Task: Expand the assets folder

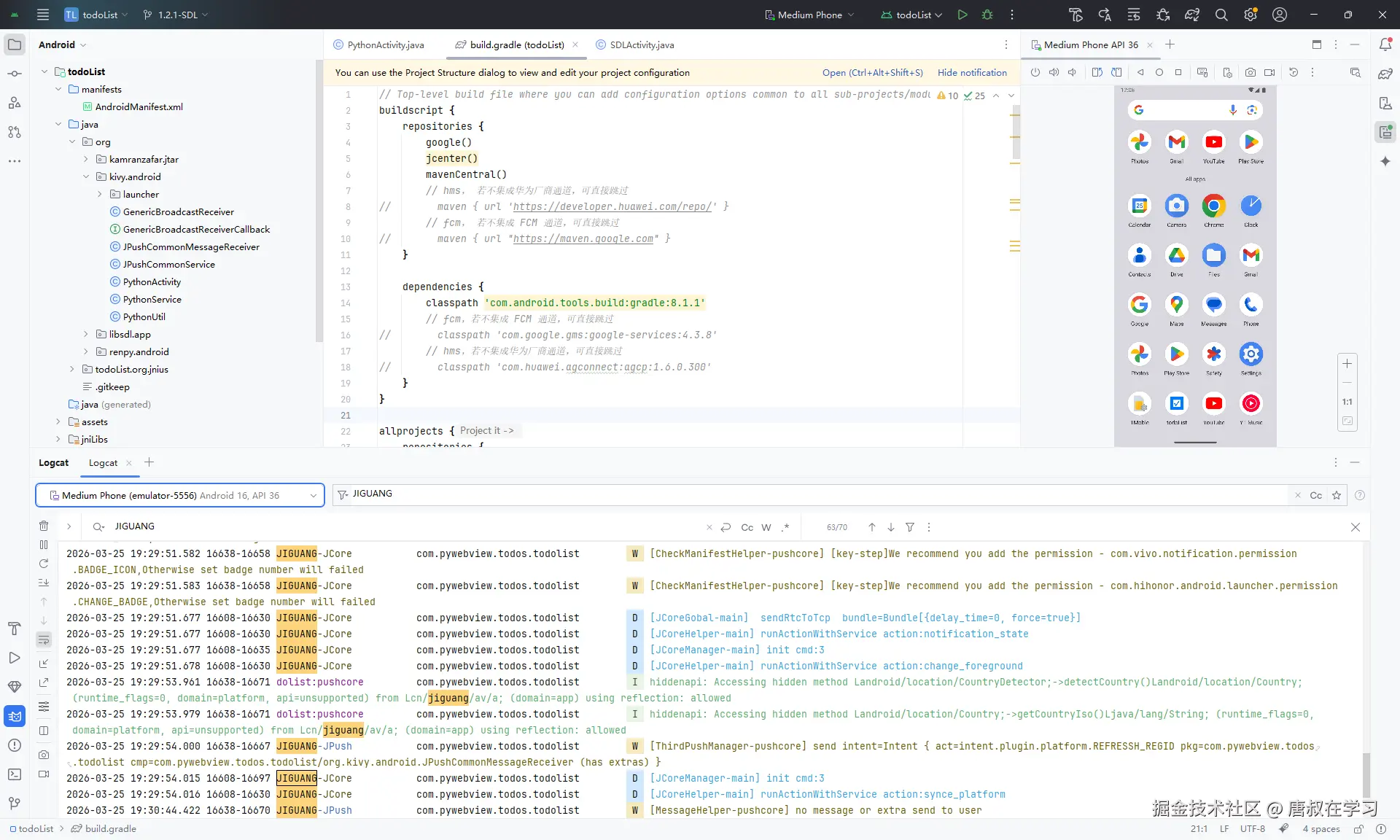Action: click(58, 422)
